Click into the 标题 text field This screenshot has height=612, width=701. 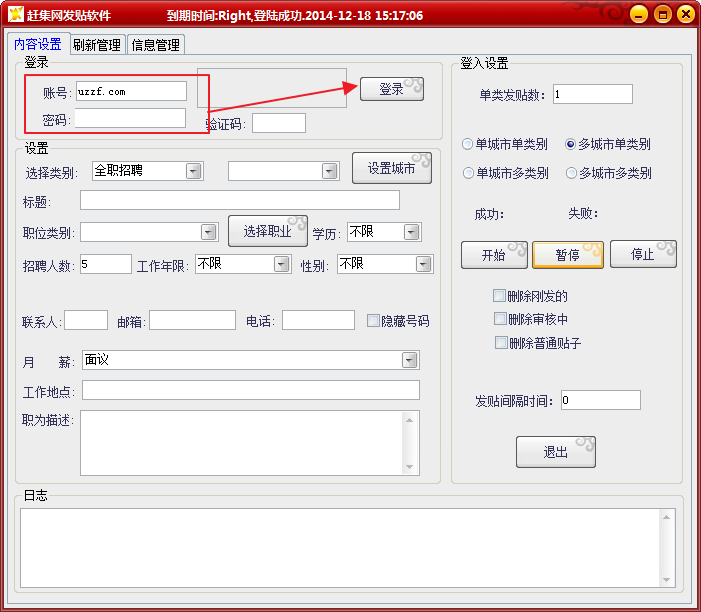(x=240, y=200)
